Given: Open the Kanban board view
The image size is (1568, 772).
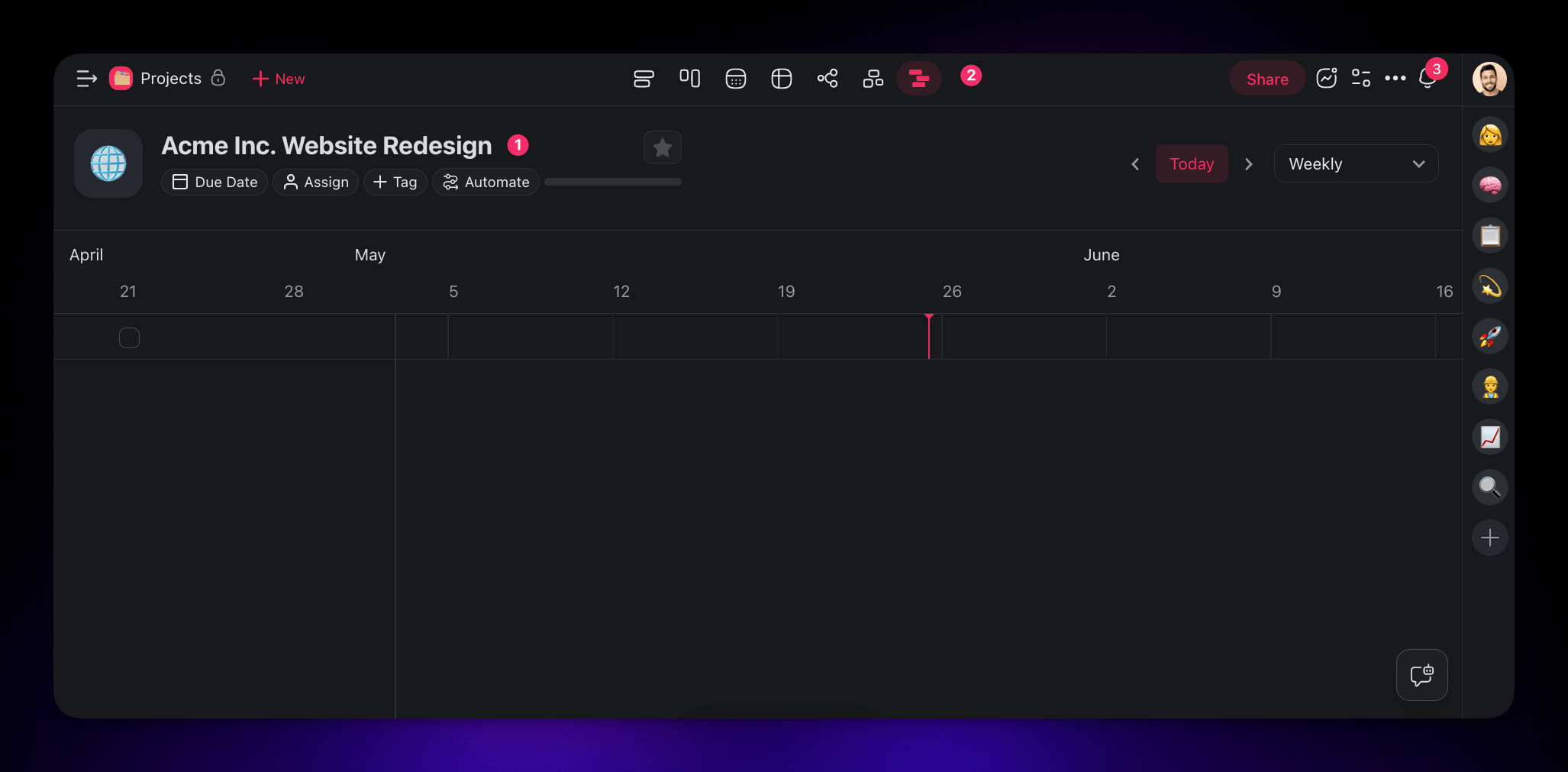Looking at the screenshot, I should [689, 78].
